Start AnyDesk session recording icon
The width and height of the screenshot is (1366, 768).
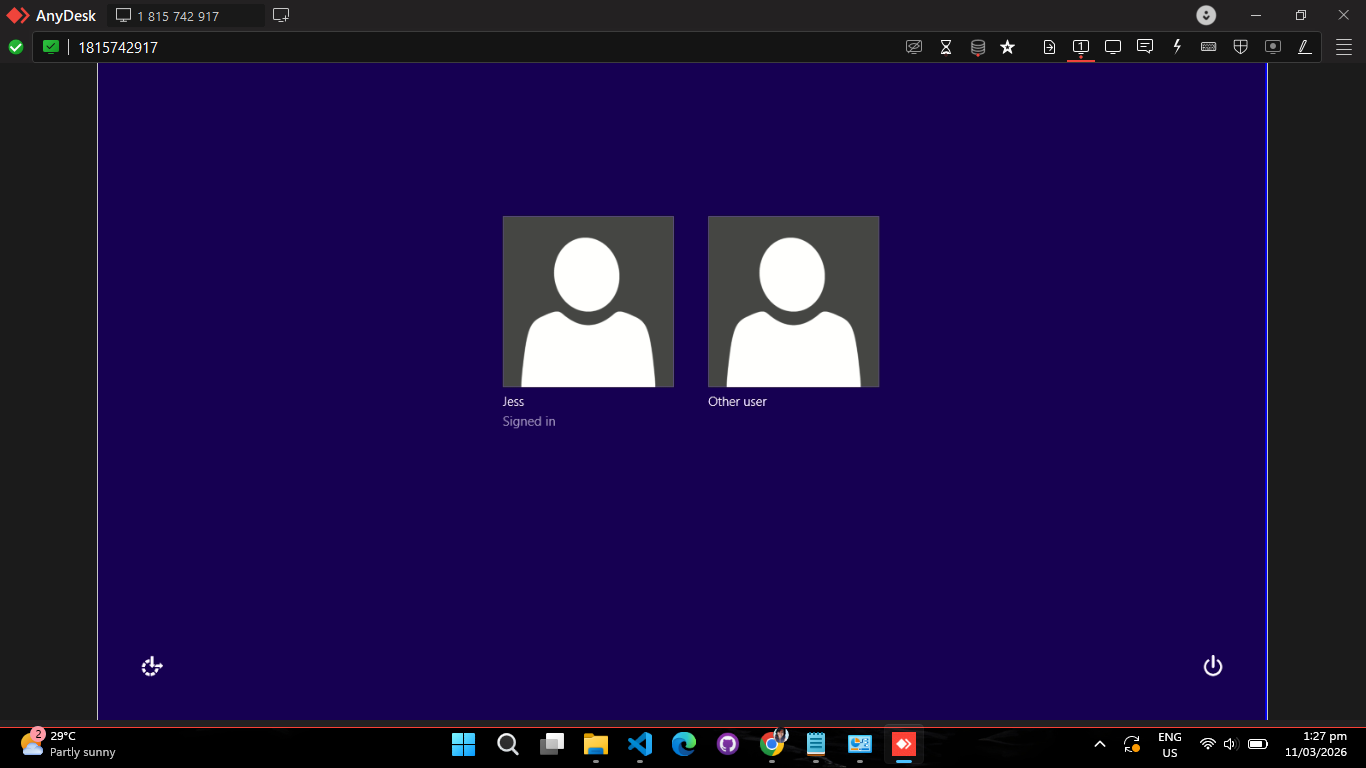[x=1272, y=47]
